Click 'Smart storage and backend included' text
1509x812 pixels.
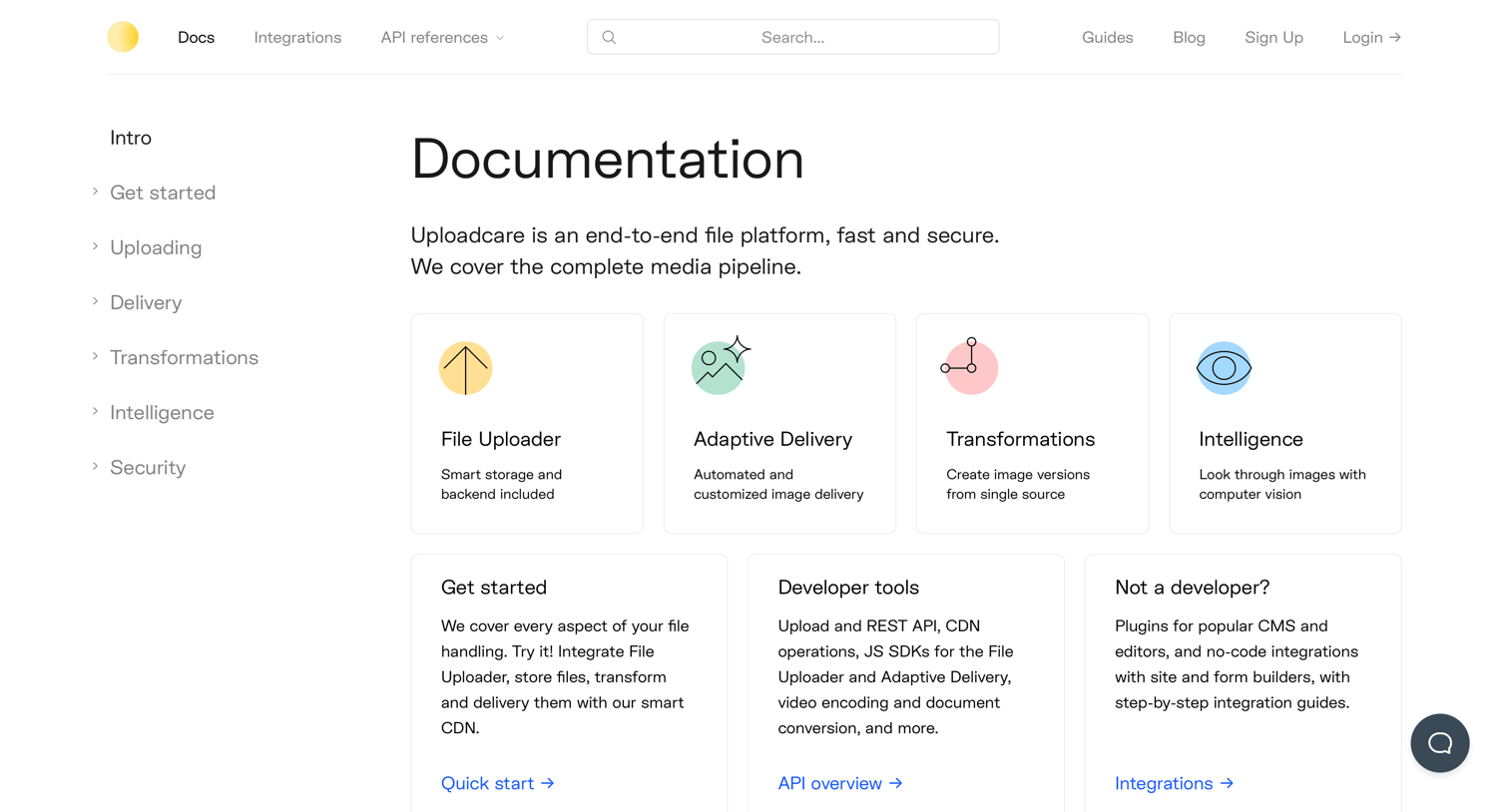pos(501,484)
